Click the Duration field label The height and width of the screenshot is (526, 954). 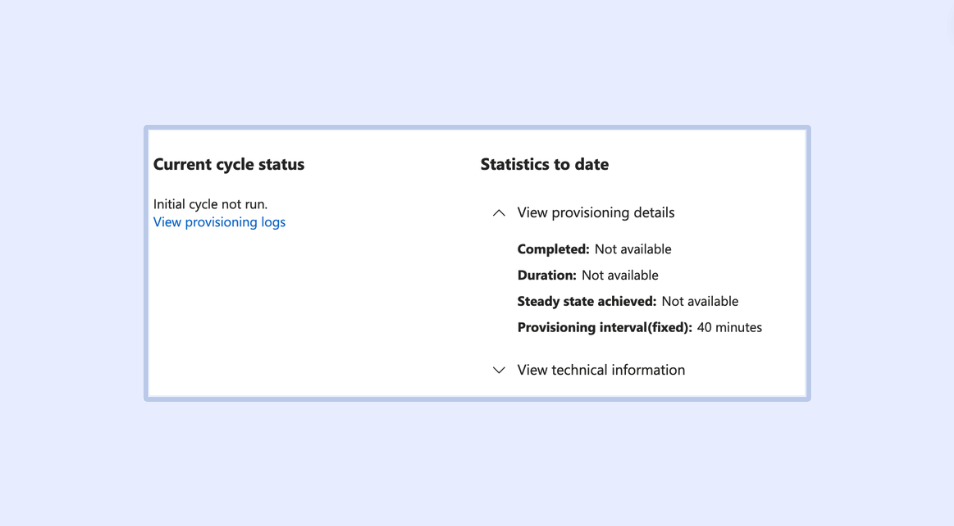pos(546,275)
